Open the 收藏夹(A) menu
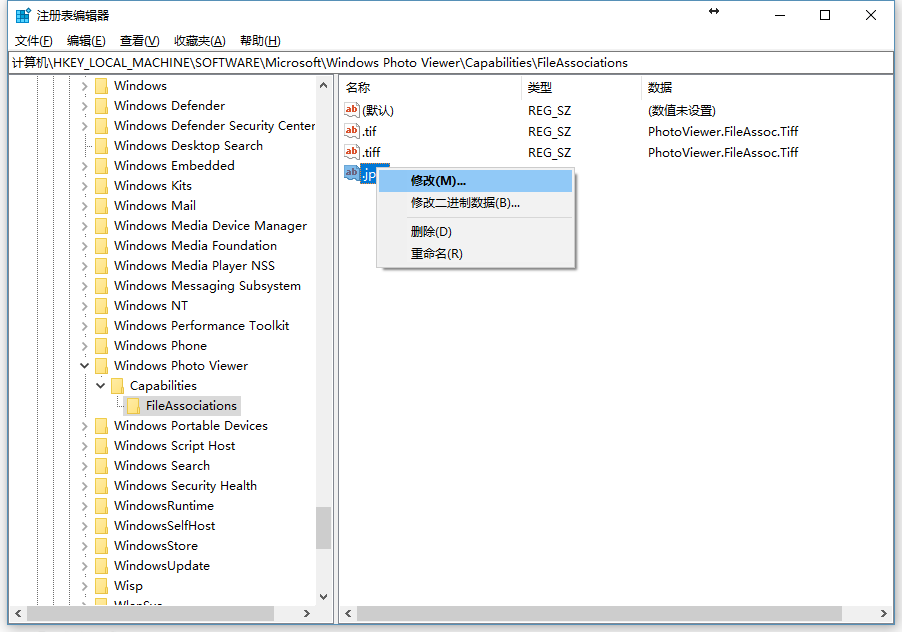 pyautogui.click(x=200, y=41)
